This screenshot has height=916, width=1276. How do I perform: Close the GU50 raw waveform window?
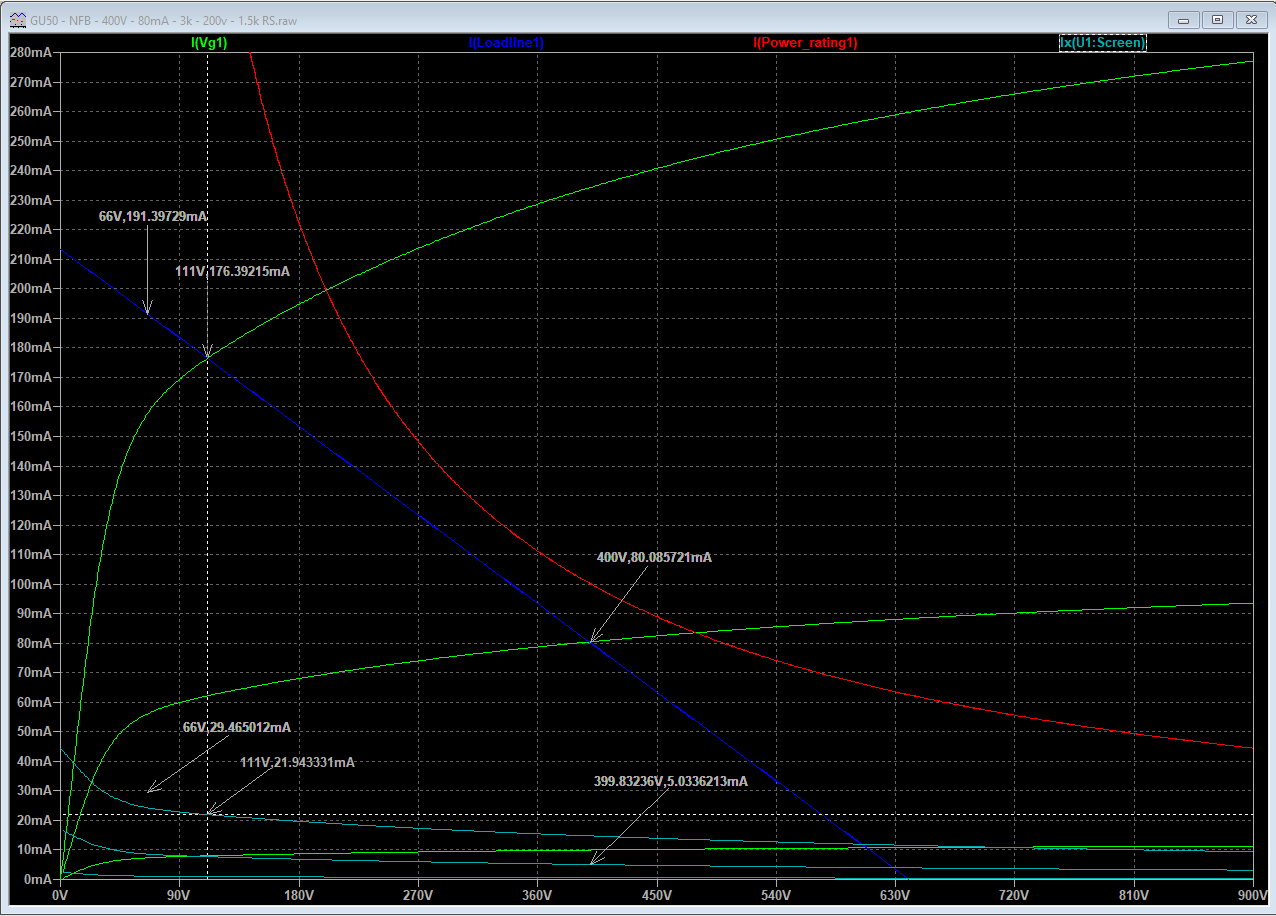[1250, 19]
